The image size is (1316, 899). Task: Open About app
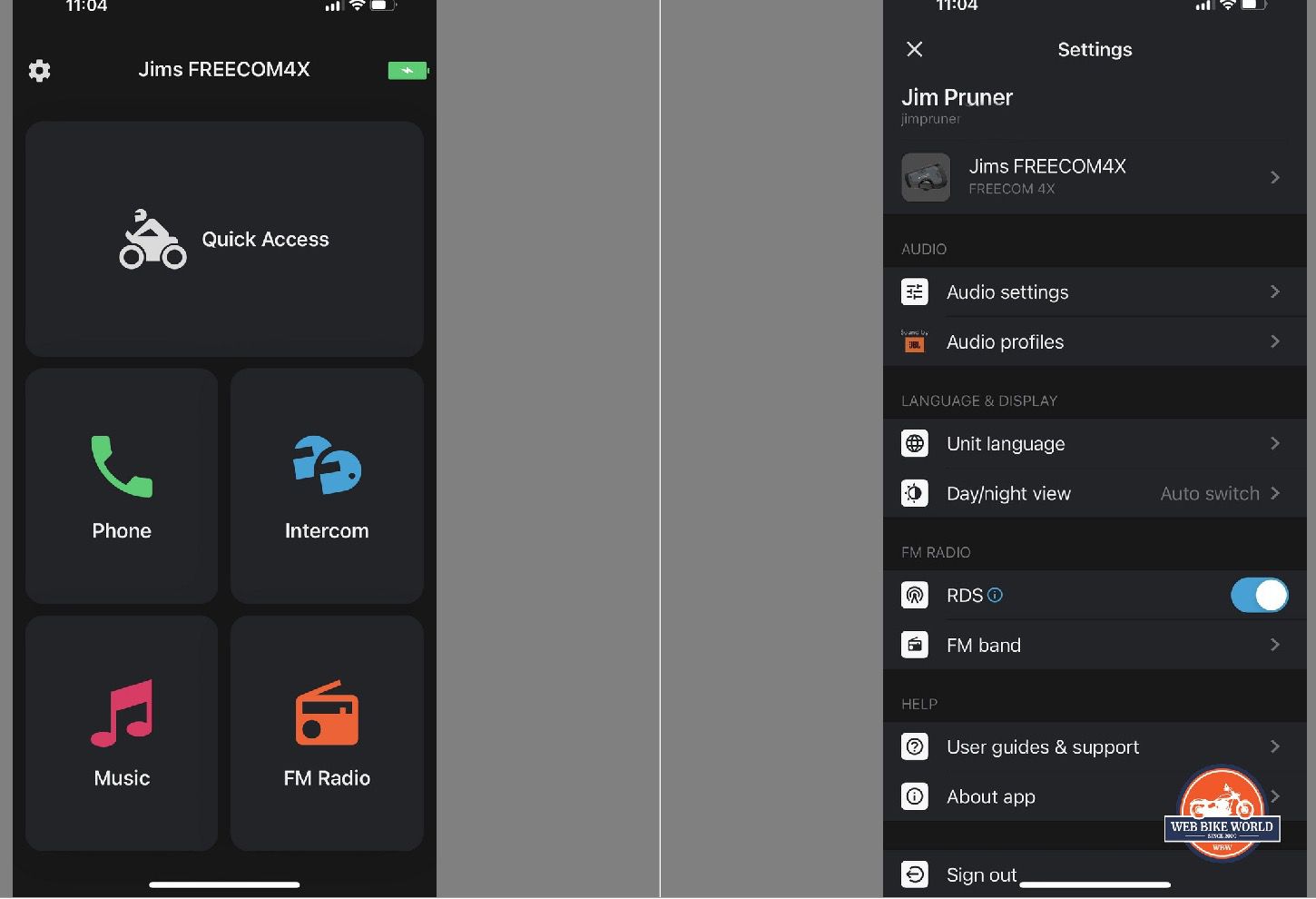click(x=1095, y=796)
